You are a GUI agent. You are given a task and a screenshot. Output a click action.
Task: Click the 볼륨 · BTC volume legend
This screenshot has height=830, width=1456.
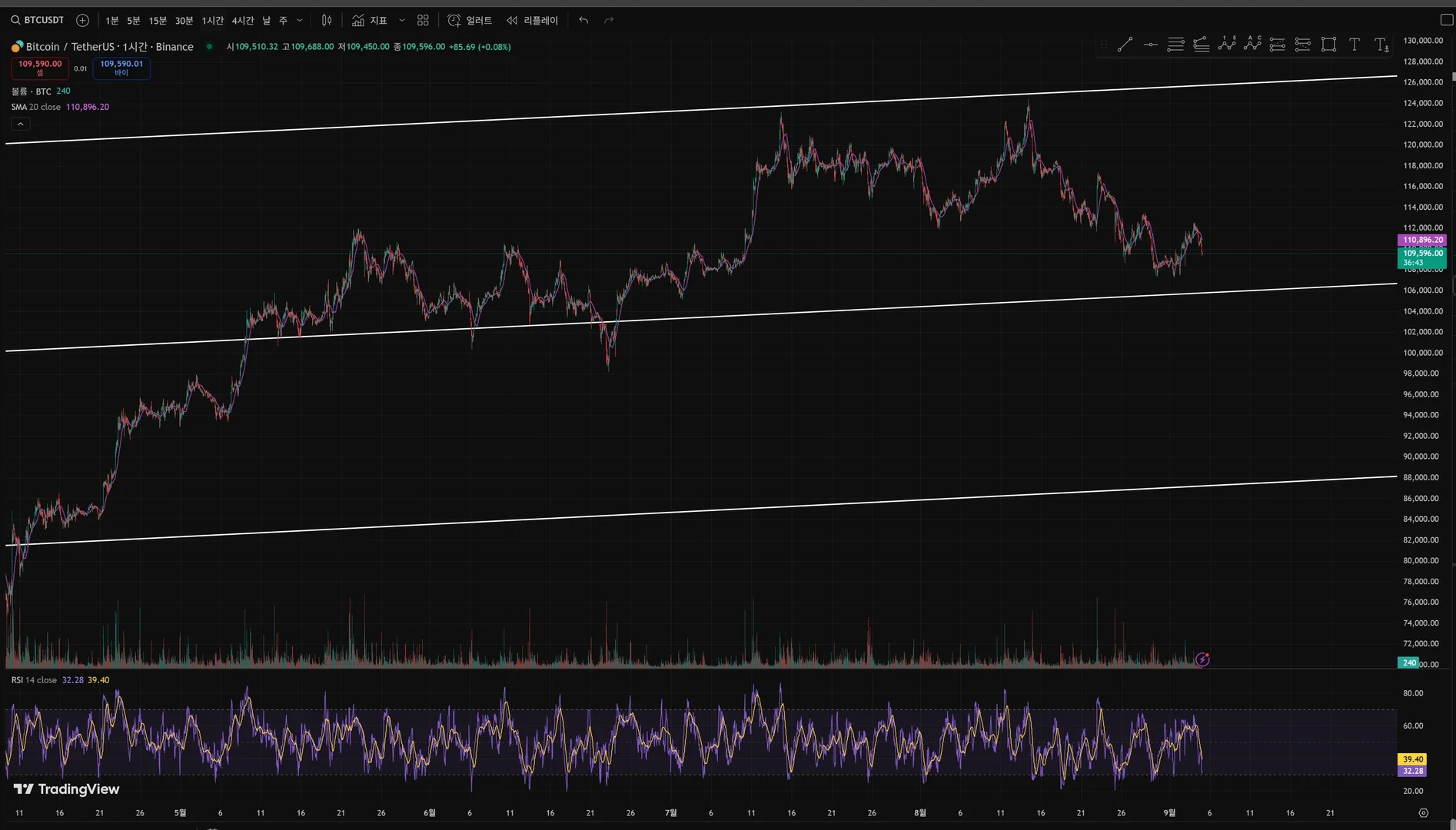(32, 91)
